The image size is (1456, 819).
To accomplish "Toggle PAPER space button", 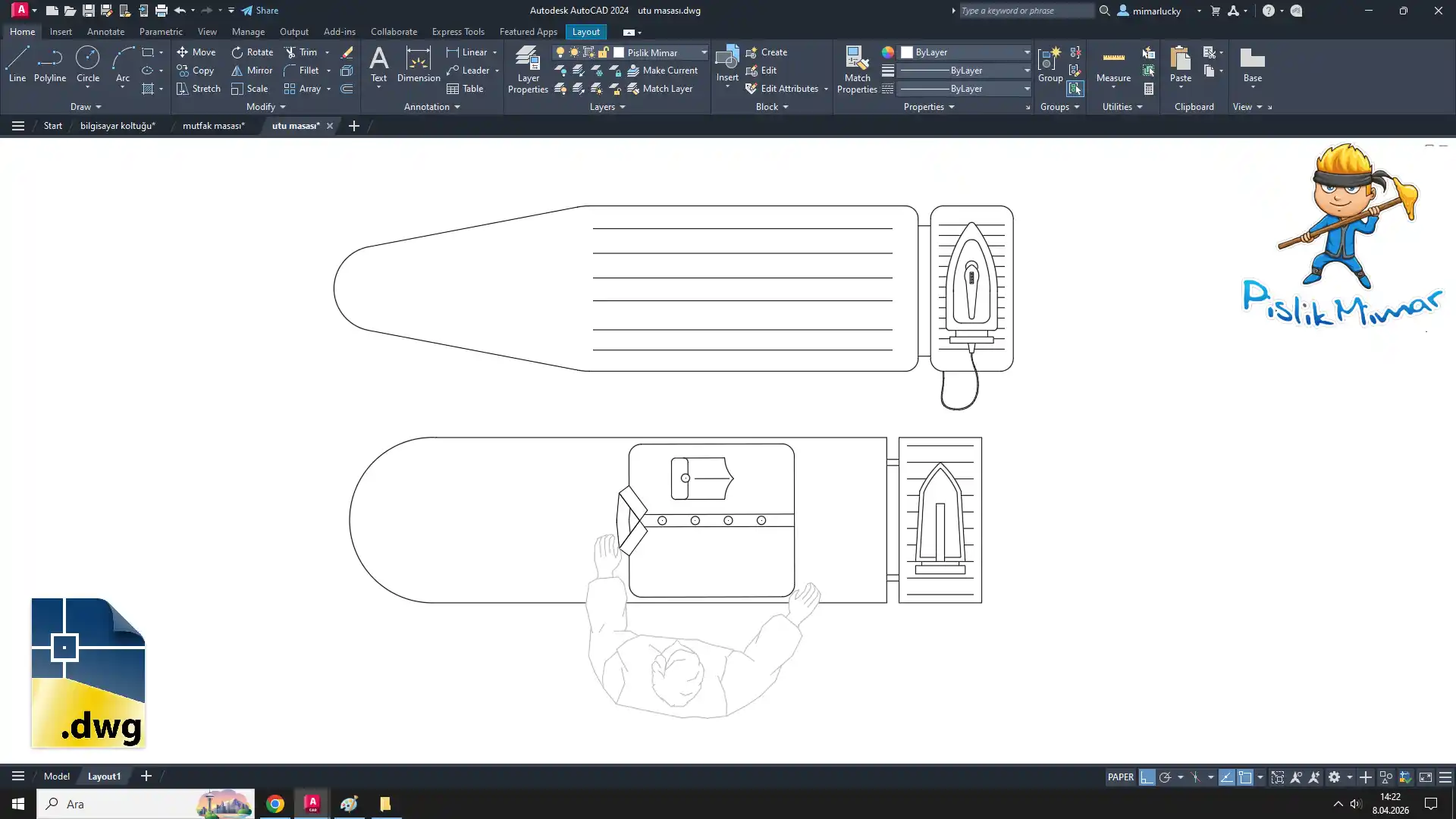I will (x=1120, y=777).
